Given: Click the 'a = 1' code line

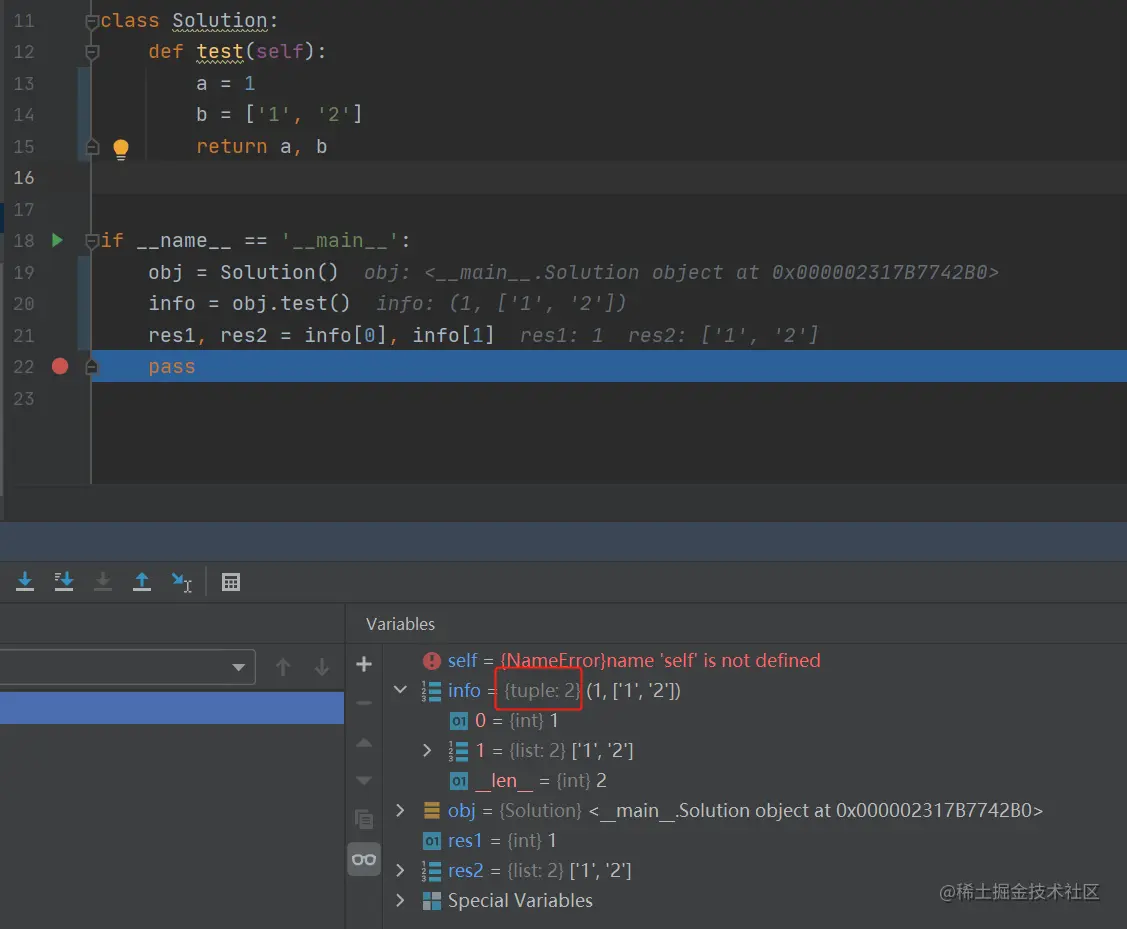Looking at the screenshot, I should 226,83.
